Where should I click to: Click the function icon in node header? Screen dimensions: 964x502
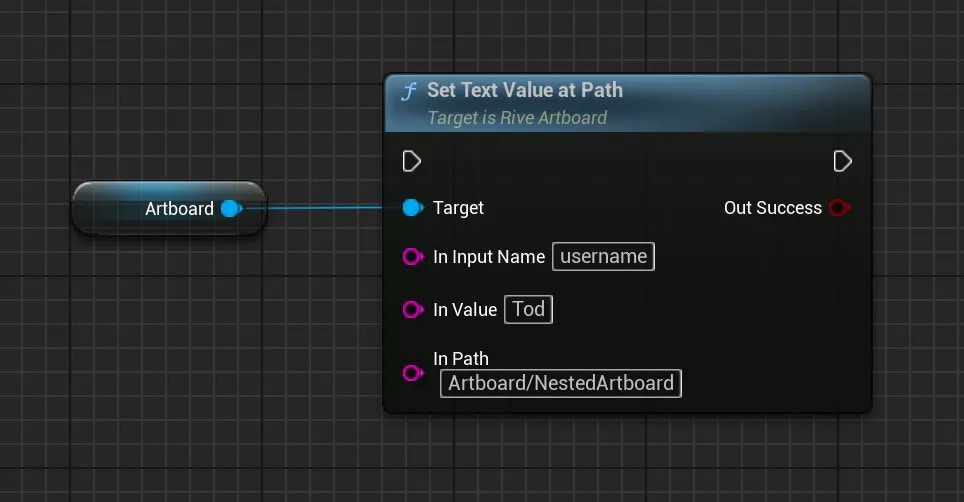pos(409,92)
